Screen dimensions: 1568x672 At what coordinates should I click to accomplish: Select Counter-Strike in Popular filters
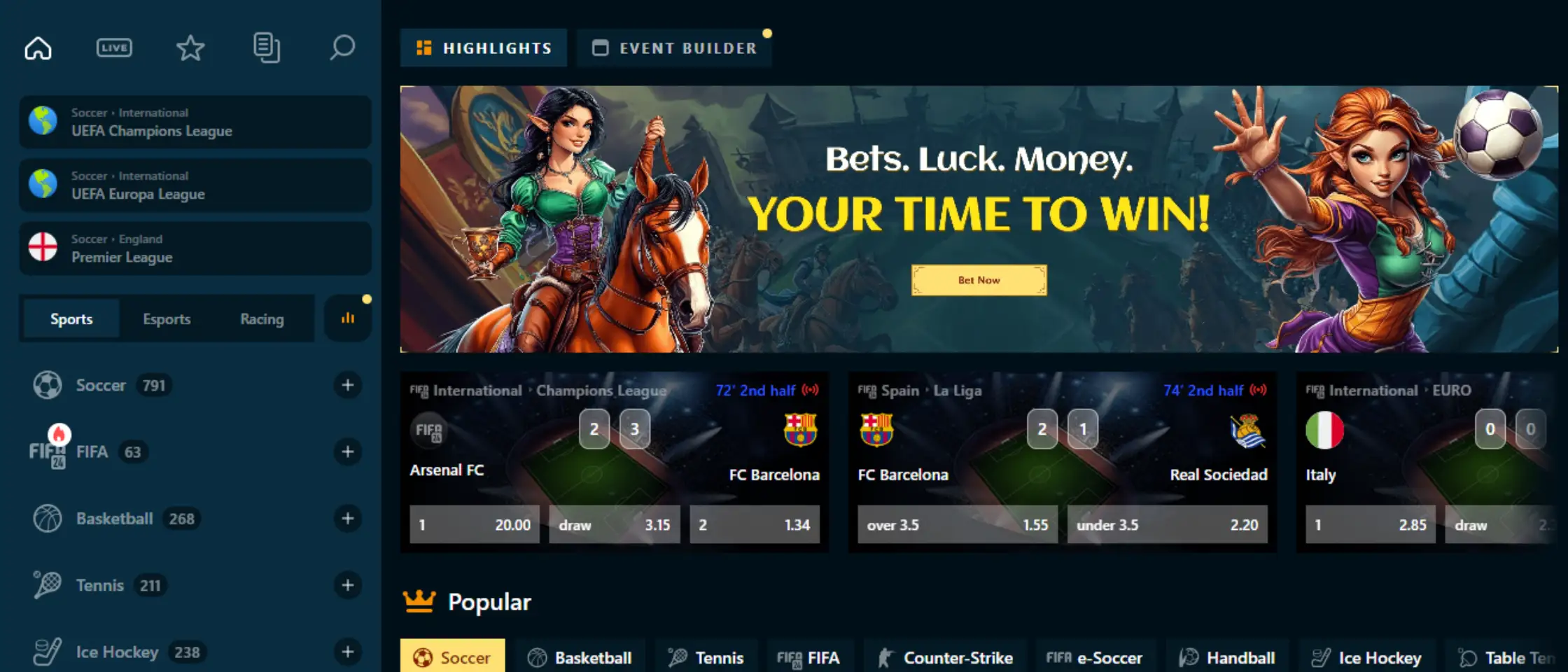pyautogui.click(x=944, y=658)
